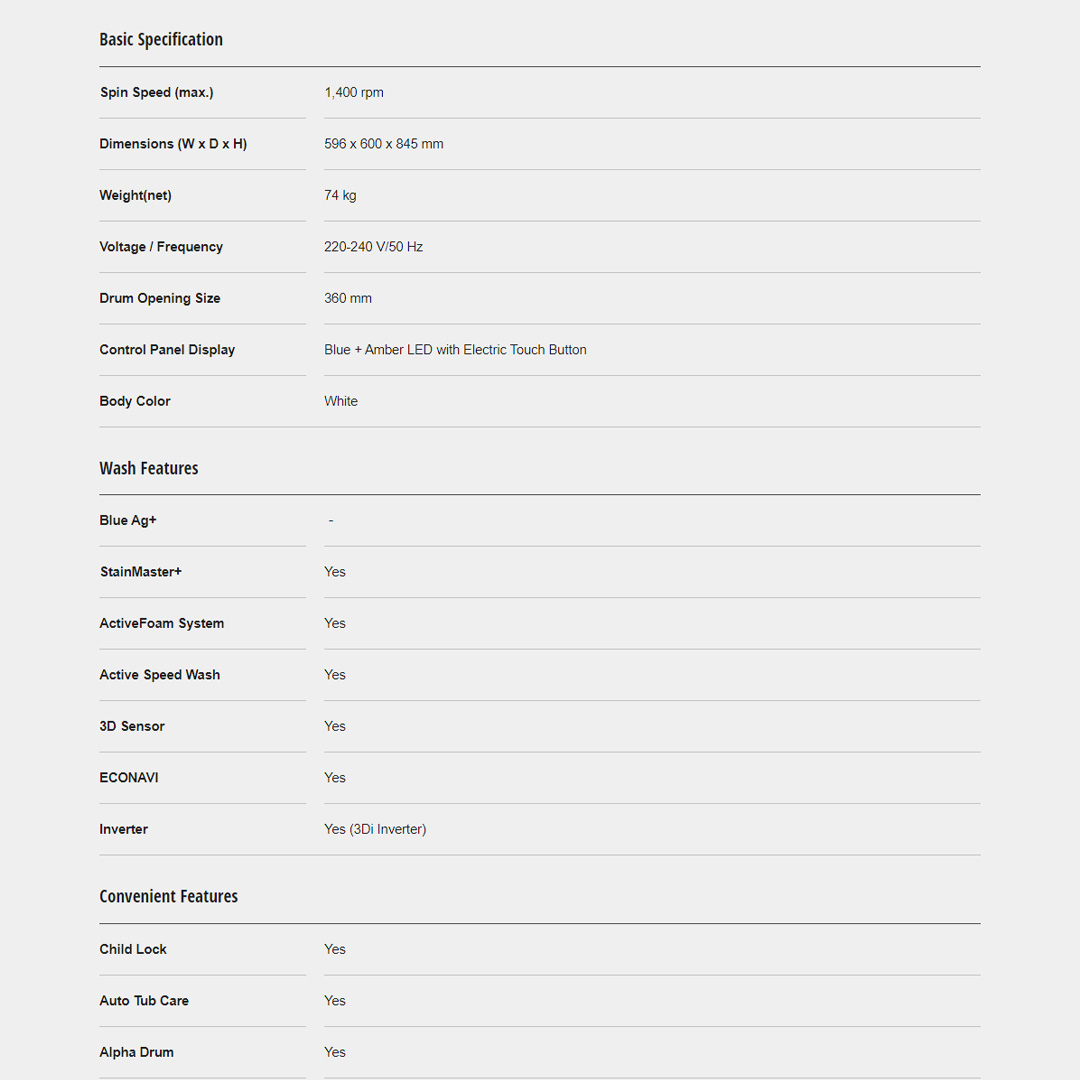Click the 596 x 600 x 845 mm value
This screenshot has height=1080, width=1080.
pyautogui.click(x=384, y=144)
